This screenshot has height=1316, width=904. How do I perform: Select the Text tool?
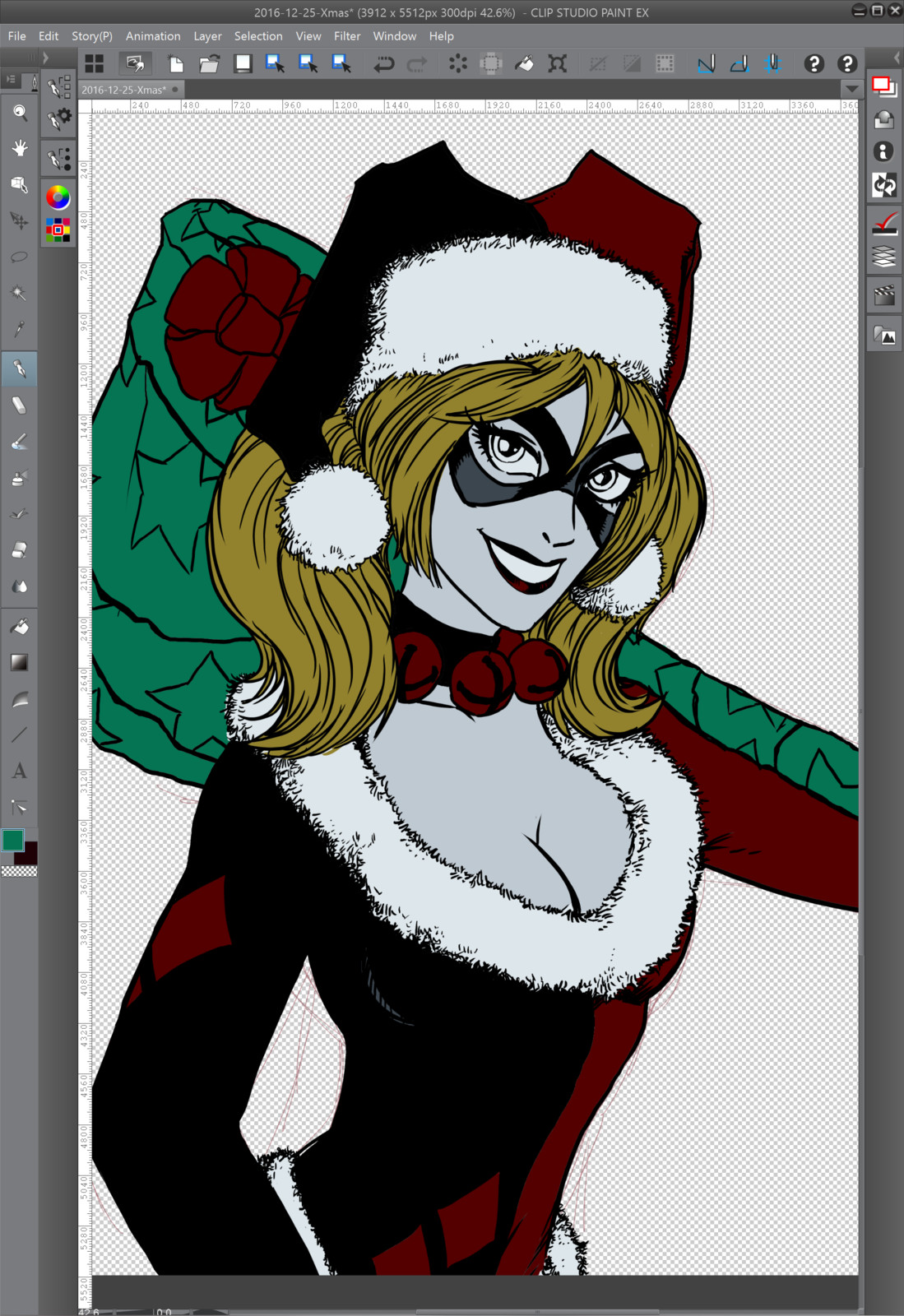(20, 772)
